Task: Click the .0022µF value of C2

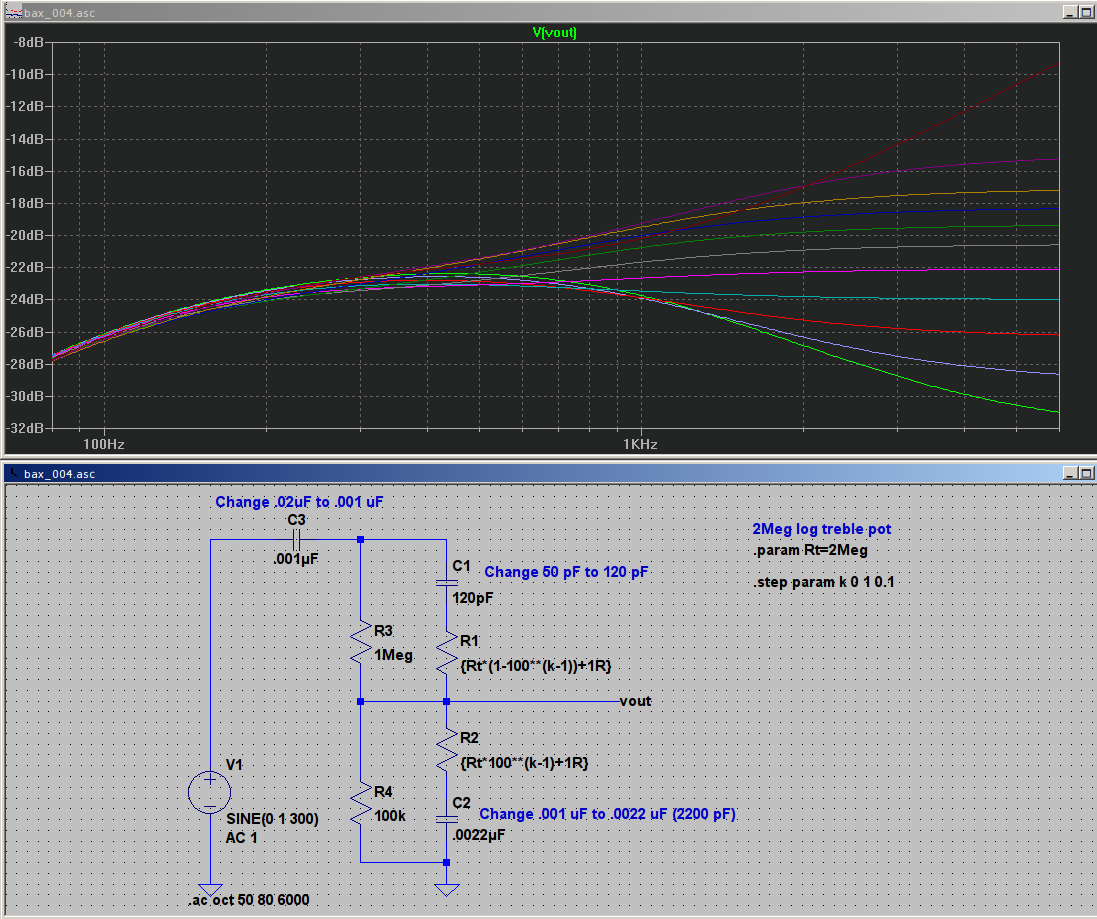Action: point(479,835)
